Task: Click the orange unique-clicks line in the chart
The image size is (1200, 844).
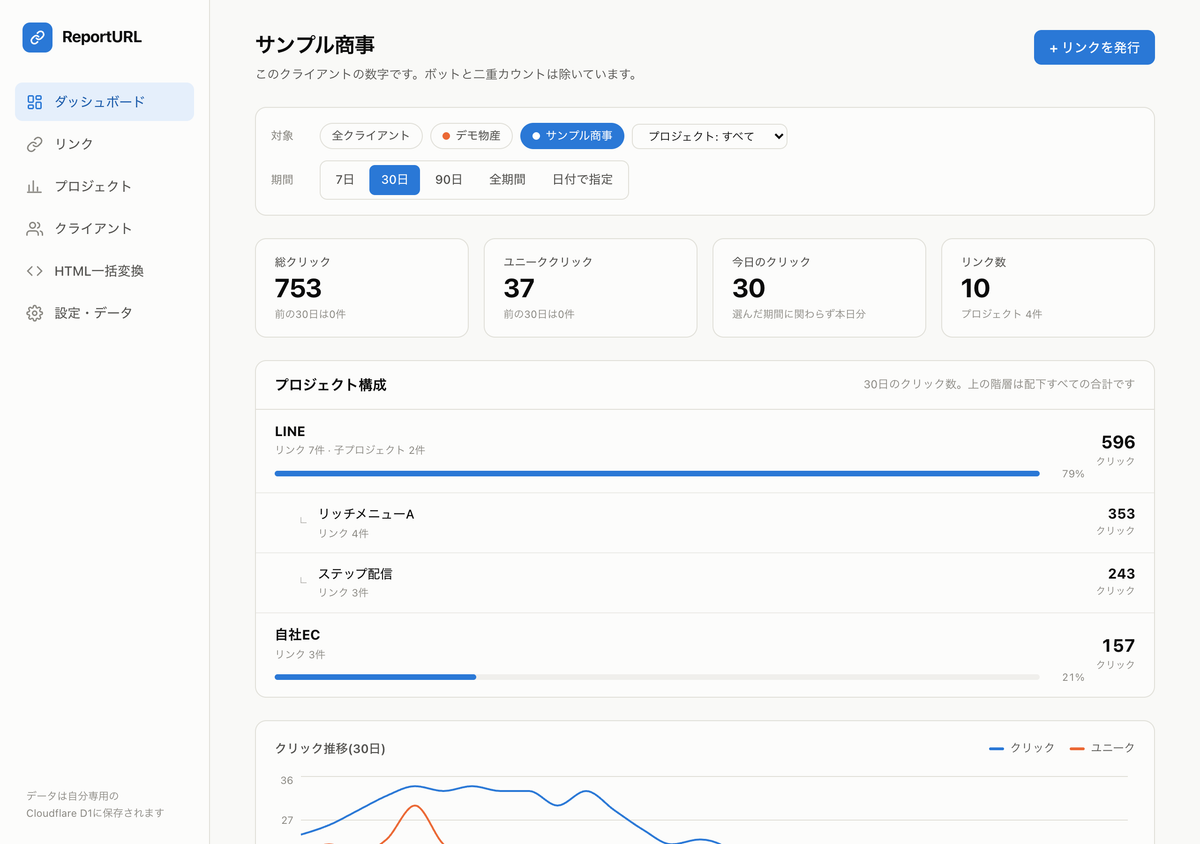Action: click(414, 807)
